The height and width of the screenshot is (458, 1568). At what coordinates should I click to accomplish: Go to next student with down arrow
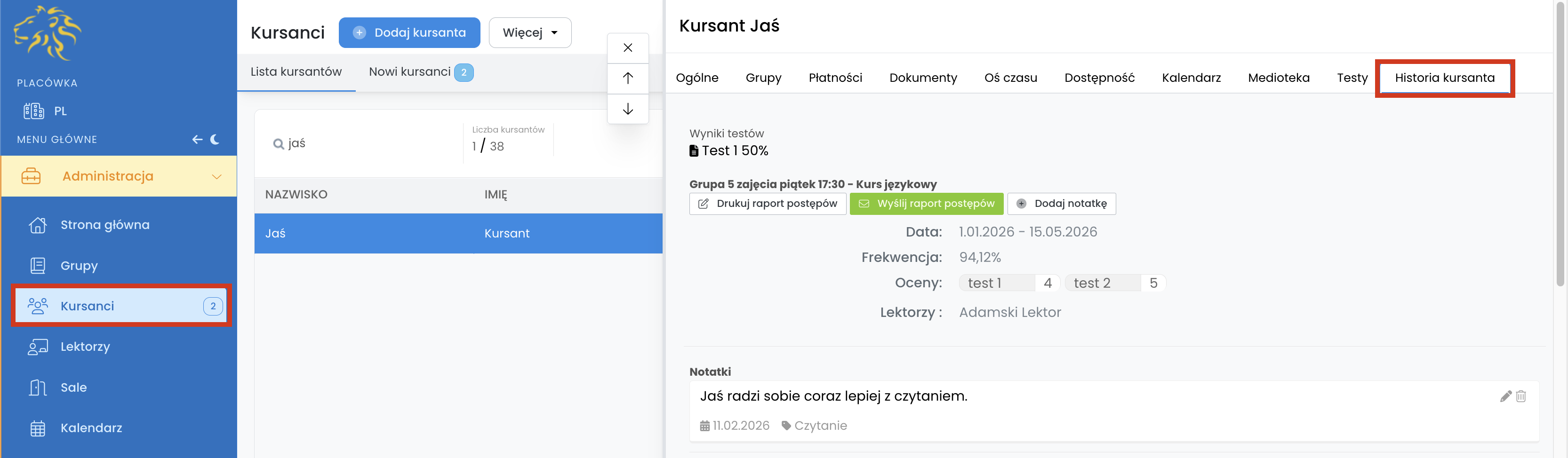pyautogui.click(x=628, y=109)
